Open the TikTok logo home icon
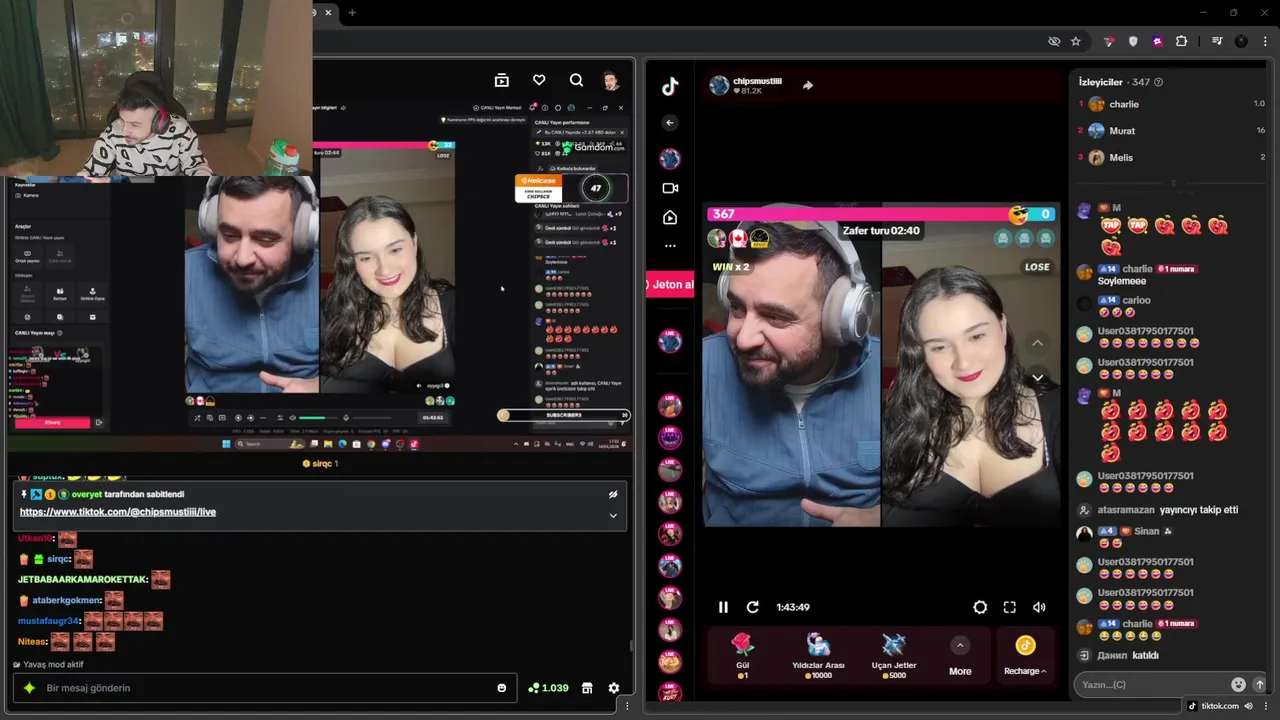This screenshot has width=1280, height=720. [670, 87]
